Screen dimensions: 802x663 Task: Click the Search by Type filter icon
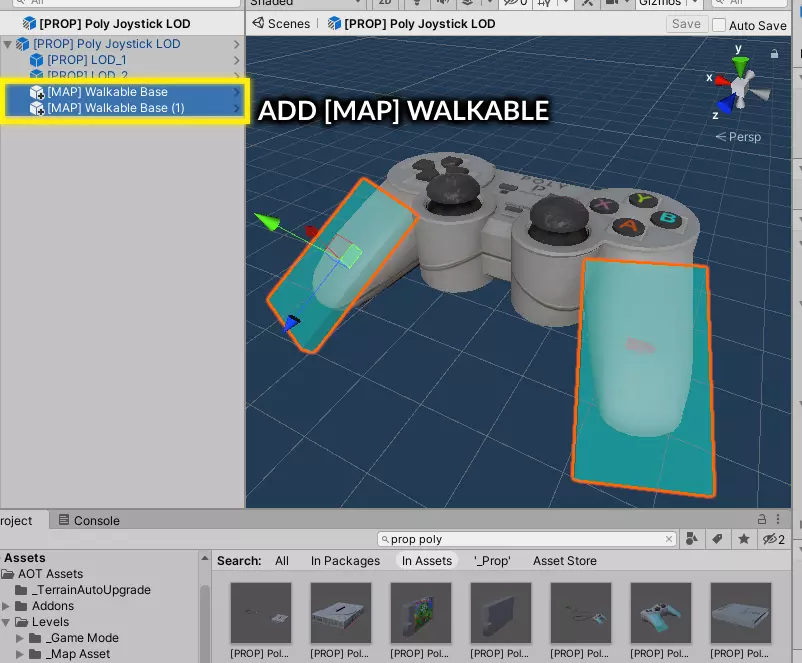pos(692,539)
